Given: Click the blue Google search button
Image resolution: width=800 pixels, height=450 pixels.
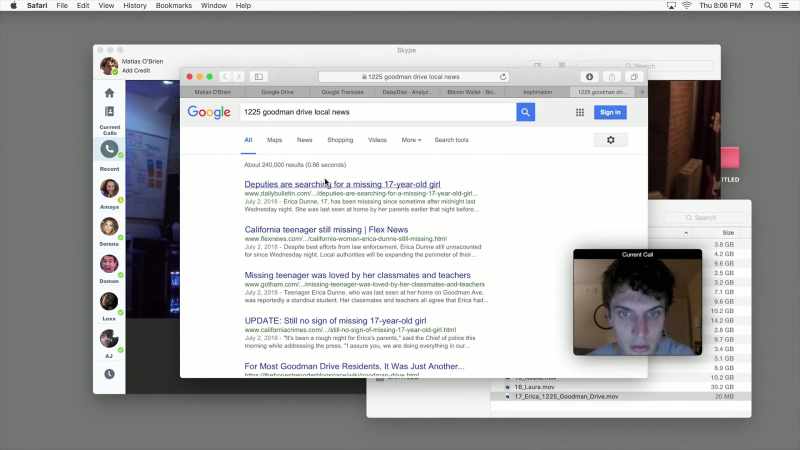Looking at the screenshot, I should pyautogui.click(x=526, y=112).
